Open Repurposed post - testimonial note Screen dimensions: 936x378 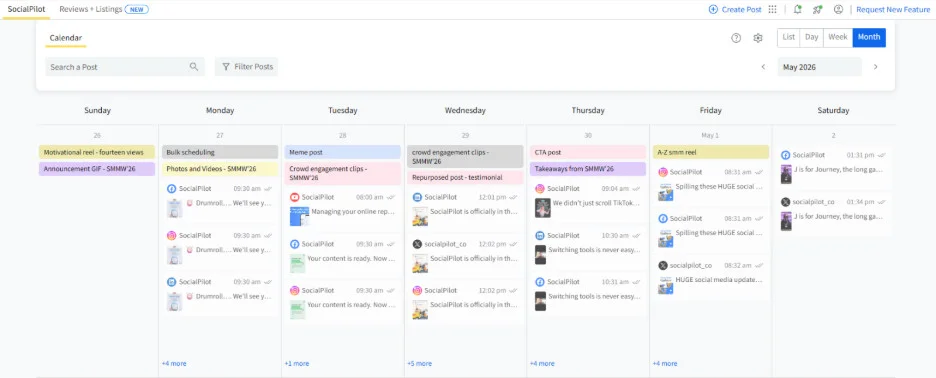tap(465, 177)
